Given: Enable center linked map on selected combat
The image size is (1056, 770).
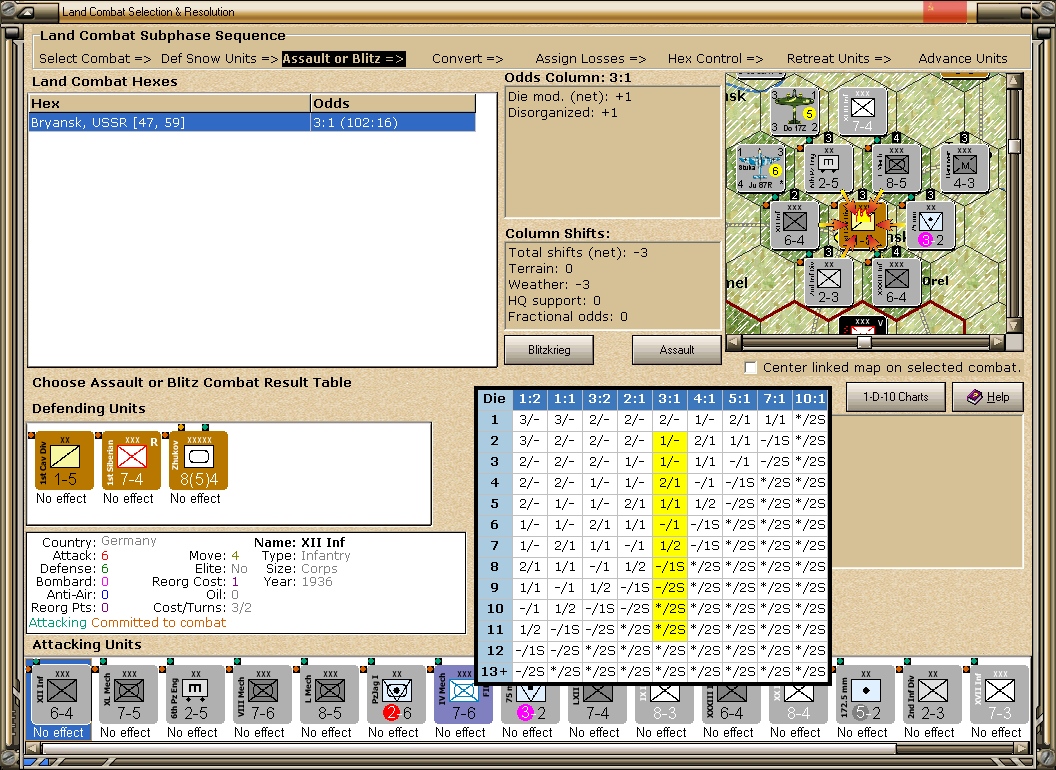Looking at the screenshot, I should tap(750, 367).
